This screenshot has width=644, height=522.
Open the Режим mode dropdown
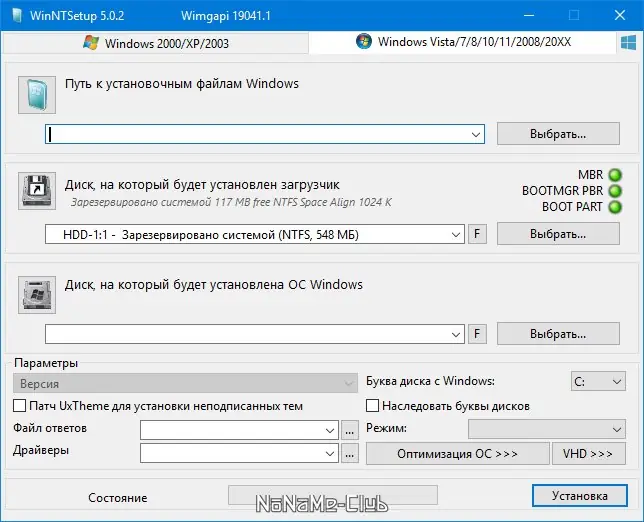pyautogui.click(x=547, y=429)
